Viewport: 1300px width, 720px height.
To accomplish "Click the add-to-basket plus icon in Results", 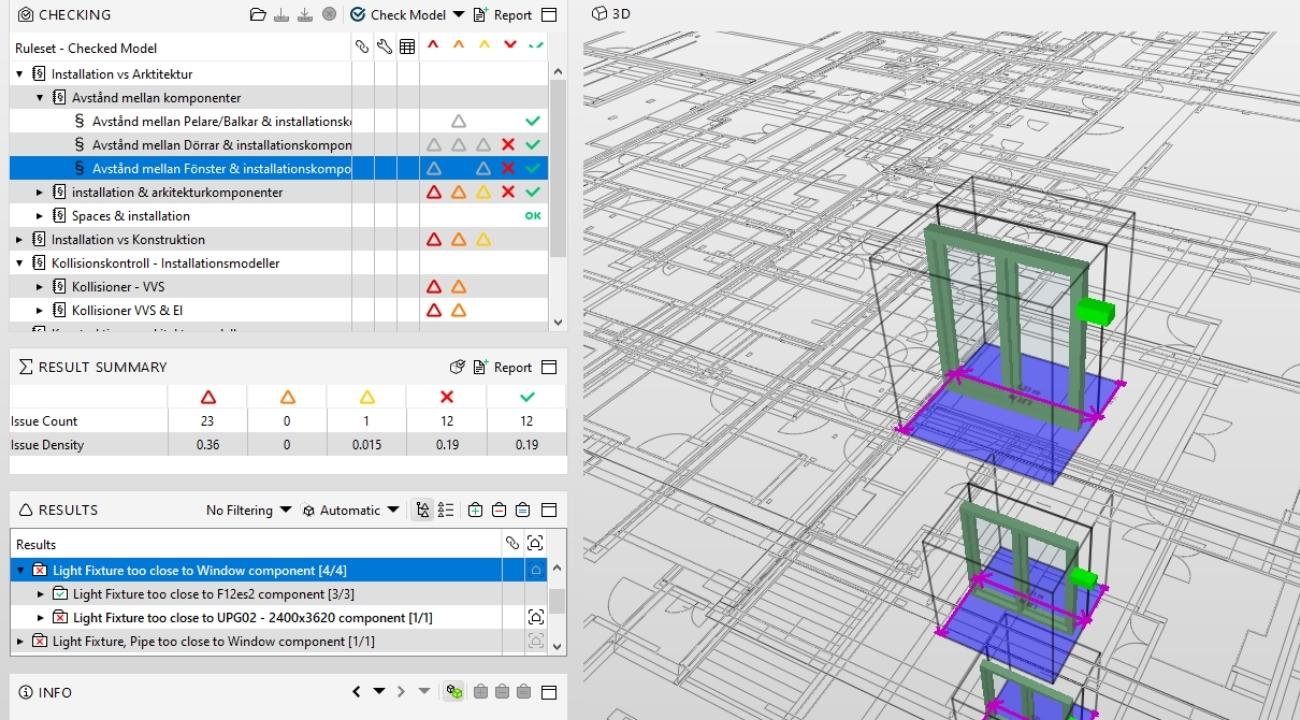I will [475, 510].
